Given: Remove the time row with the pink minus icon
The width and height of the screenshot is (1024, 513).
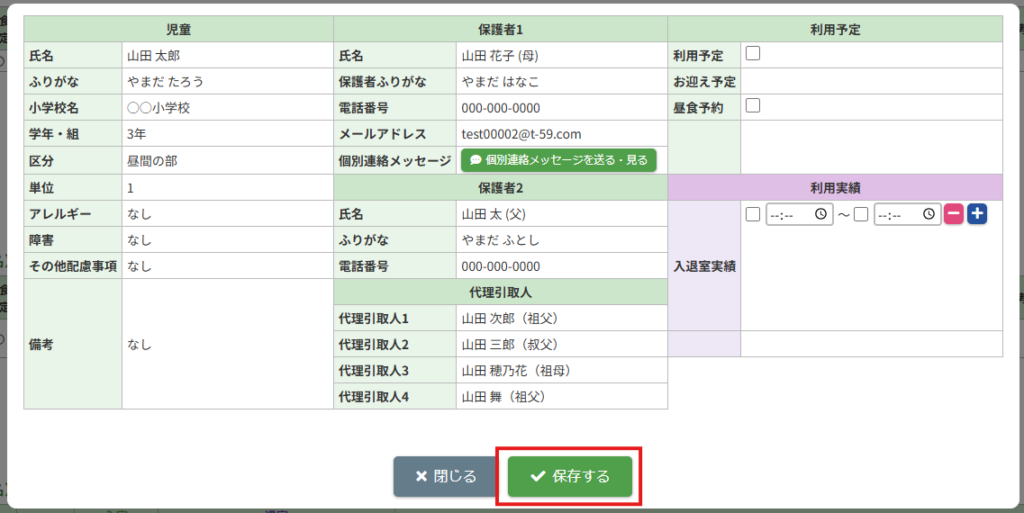Looking at the screenshot, I should pyautogui.click(x=954, y=214).
